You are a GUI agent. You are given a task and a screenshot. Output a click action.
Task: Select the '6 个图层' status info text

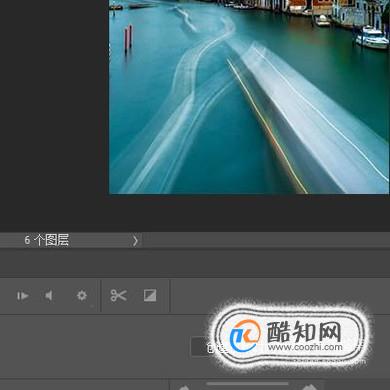[x=47, y=240]
